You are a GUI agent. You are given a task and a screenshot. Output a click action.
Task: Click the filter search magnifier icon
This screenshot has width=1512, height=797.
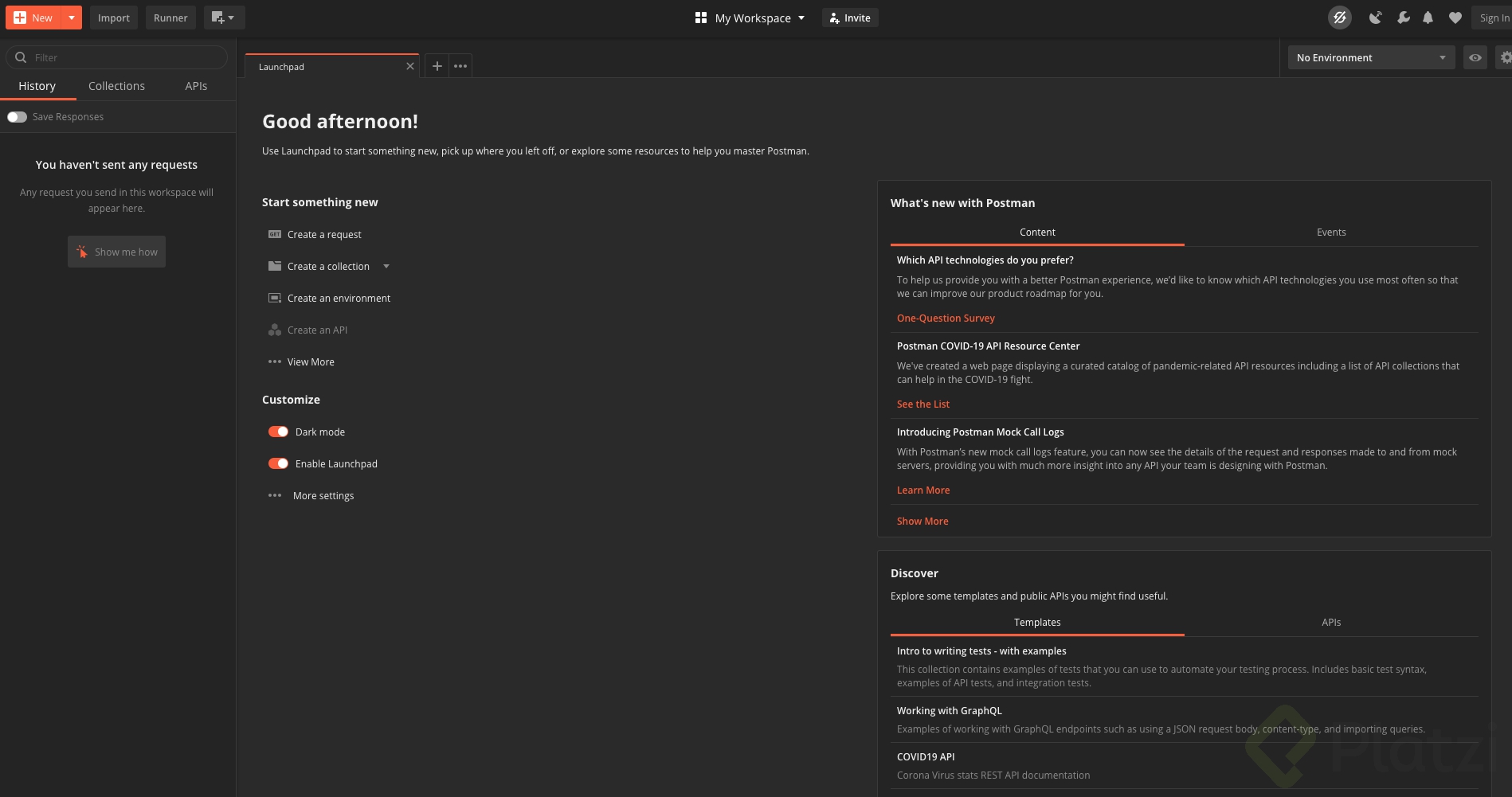21,57
